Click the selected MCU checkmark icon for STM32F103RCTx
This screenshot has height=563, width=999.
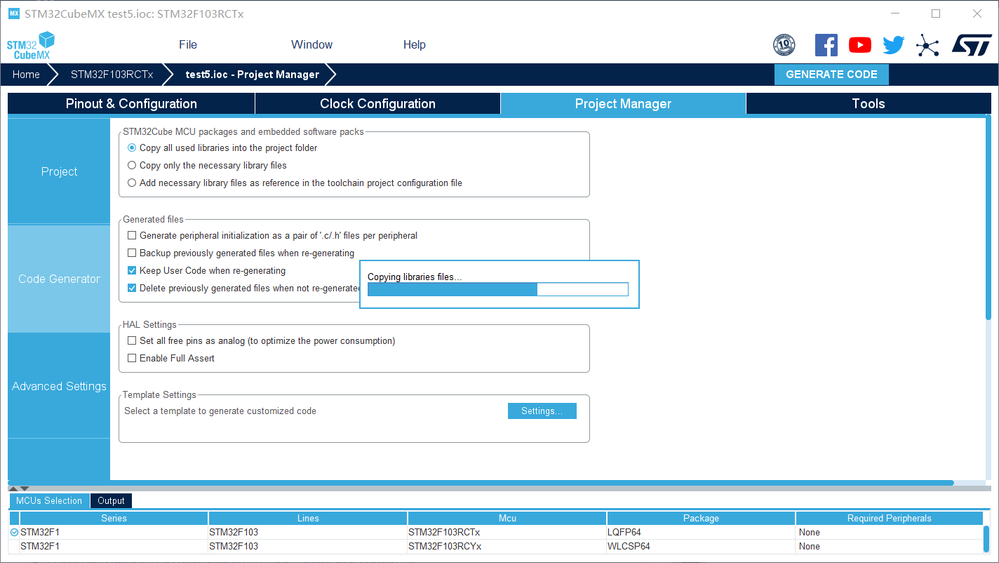(14, 532)
